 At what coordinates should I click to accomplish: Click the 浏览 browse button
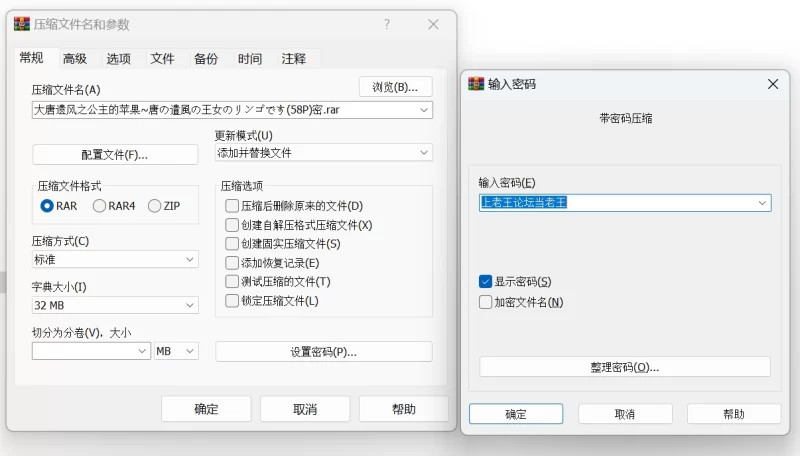[395, 87]
